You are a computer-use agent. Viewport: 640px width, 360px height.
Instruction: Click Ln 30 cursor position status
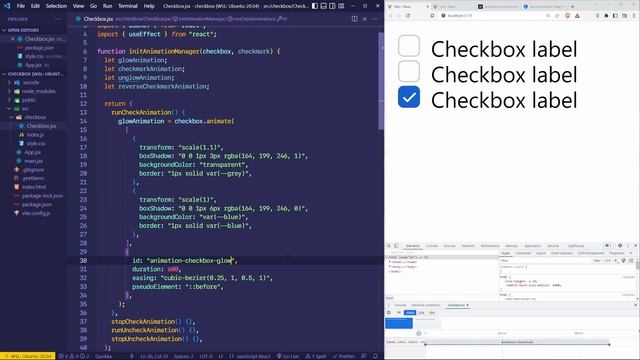[154, 356]
